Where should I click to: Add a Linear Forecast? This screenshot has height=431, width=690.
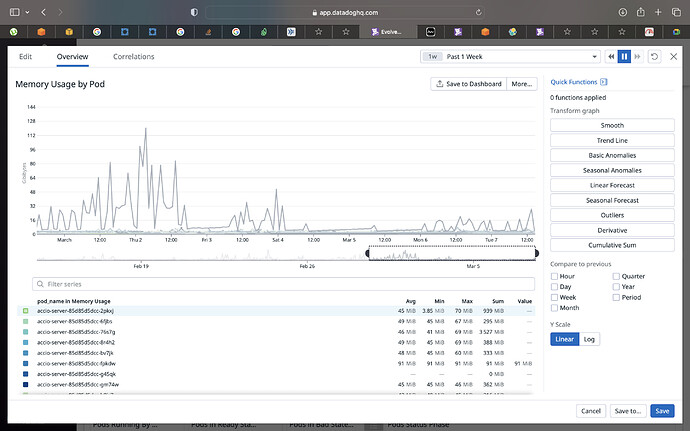pos(612,185)
